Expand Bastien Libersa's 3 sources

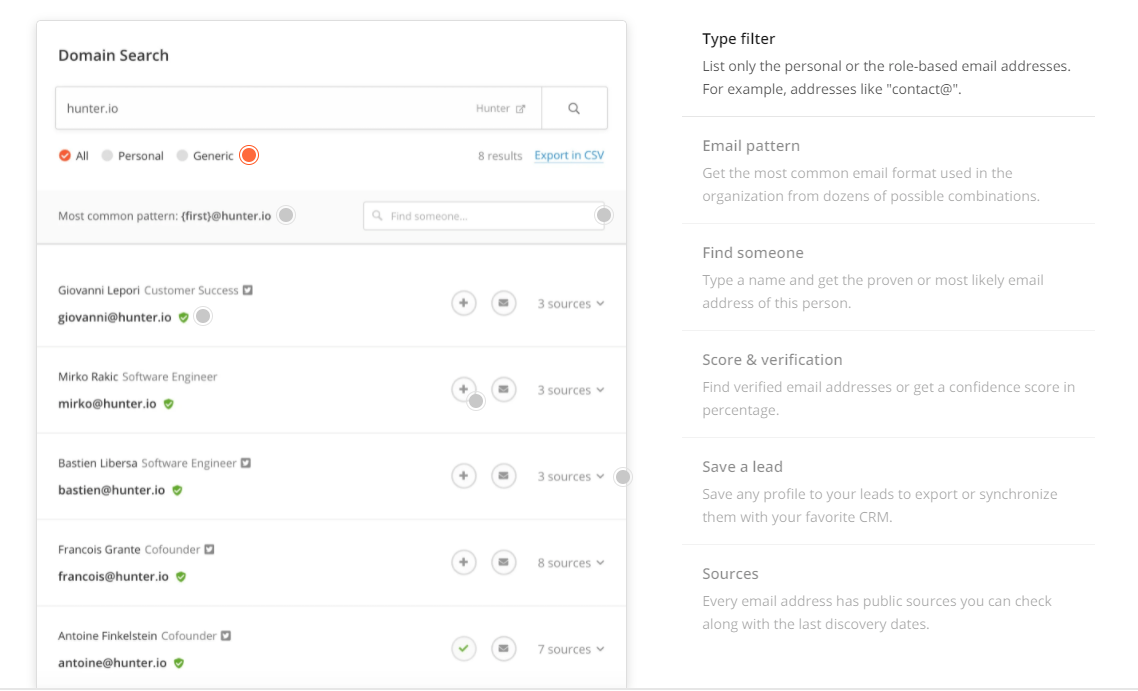click(570, 476)
